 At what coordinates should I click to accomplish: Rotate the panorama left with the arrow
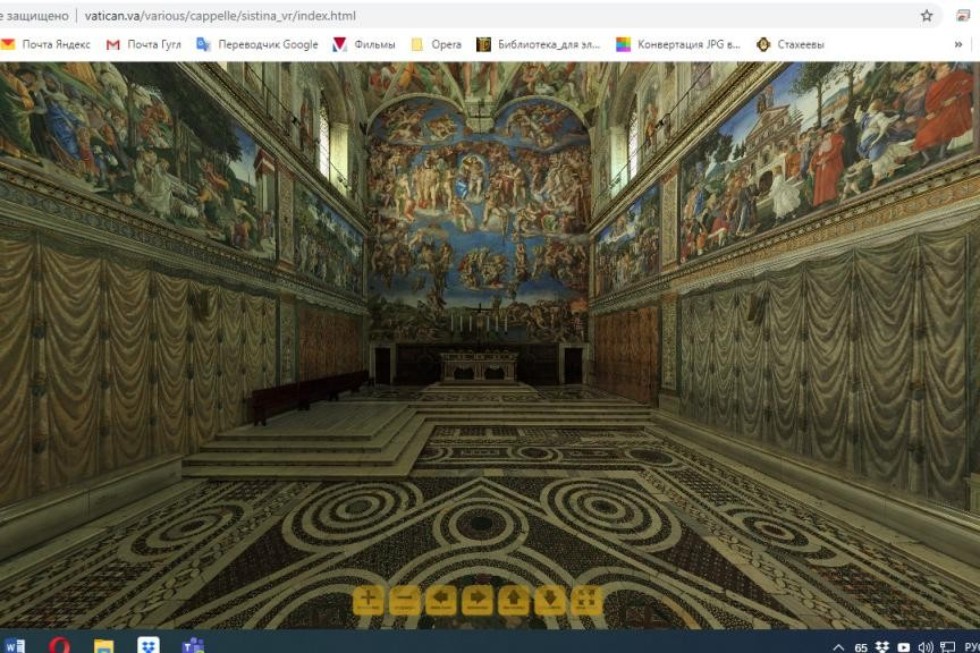click(x=441, y=599)
